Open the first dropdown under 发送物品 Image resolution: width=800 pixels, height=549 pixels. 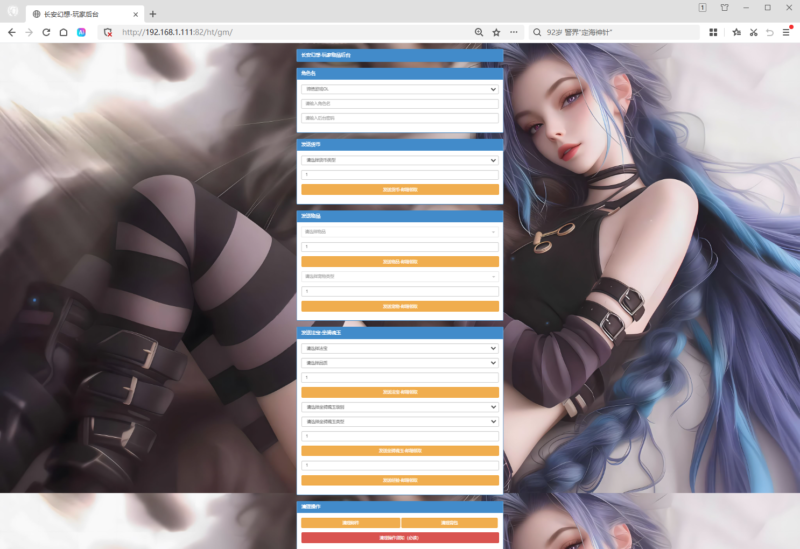[x=399, y=232]
